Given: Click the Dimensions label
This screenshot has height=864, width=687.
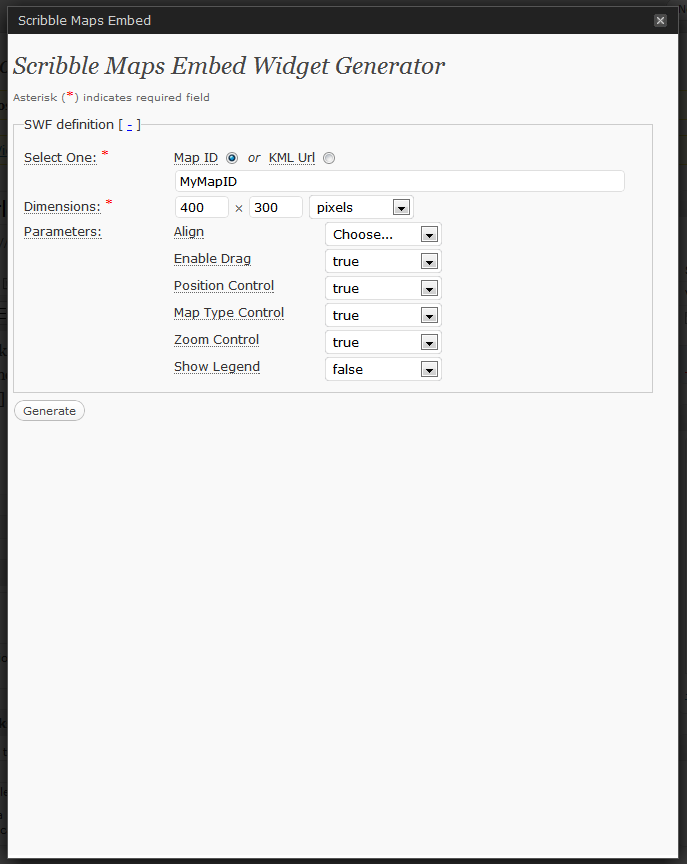Looking at the screenshot, I should point(62,207).
